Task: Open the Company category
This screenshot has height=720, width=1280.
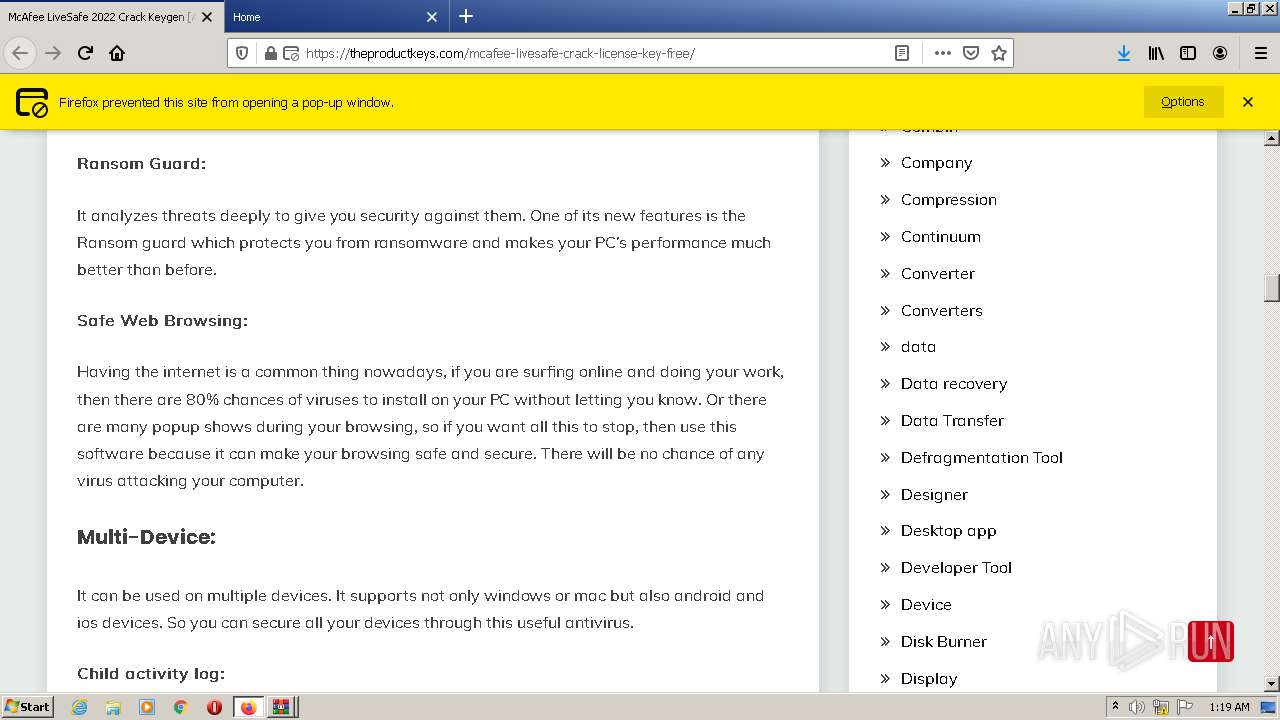Action: click(x=936, y=163)
